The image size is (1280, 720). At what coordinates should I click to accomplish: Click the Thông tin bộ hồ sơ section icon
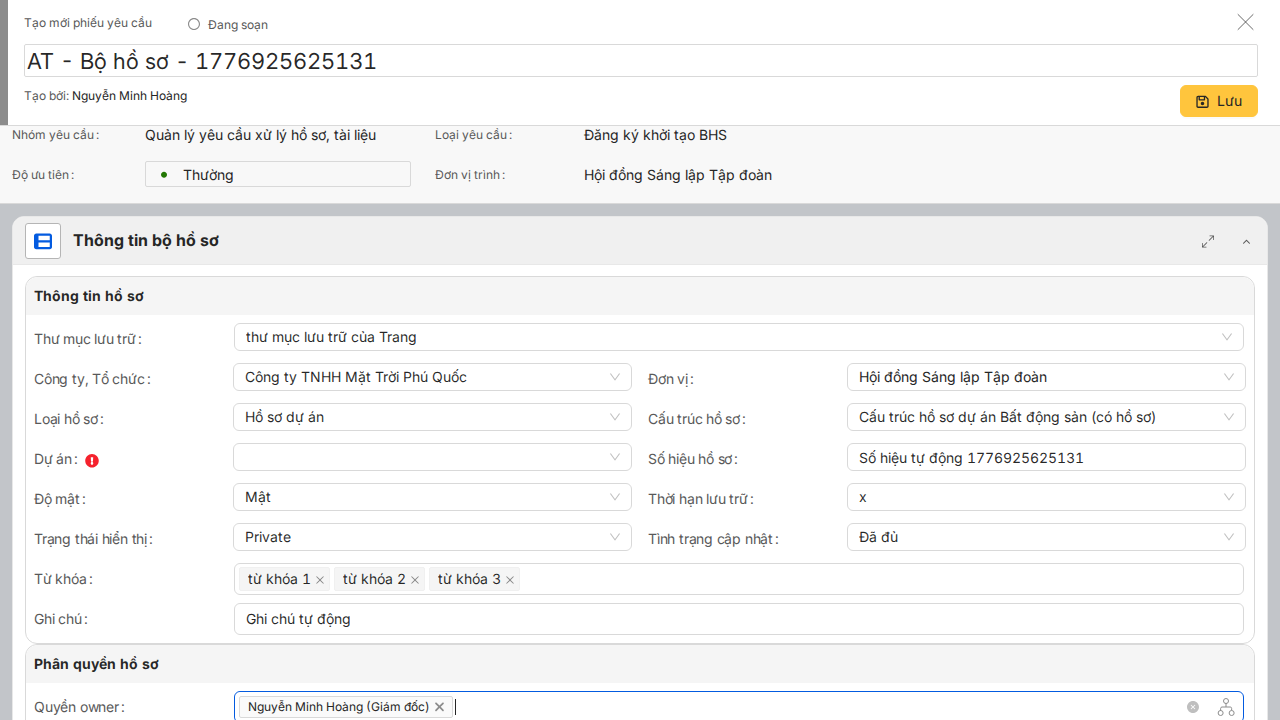[43, 241]
